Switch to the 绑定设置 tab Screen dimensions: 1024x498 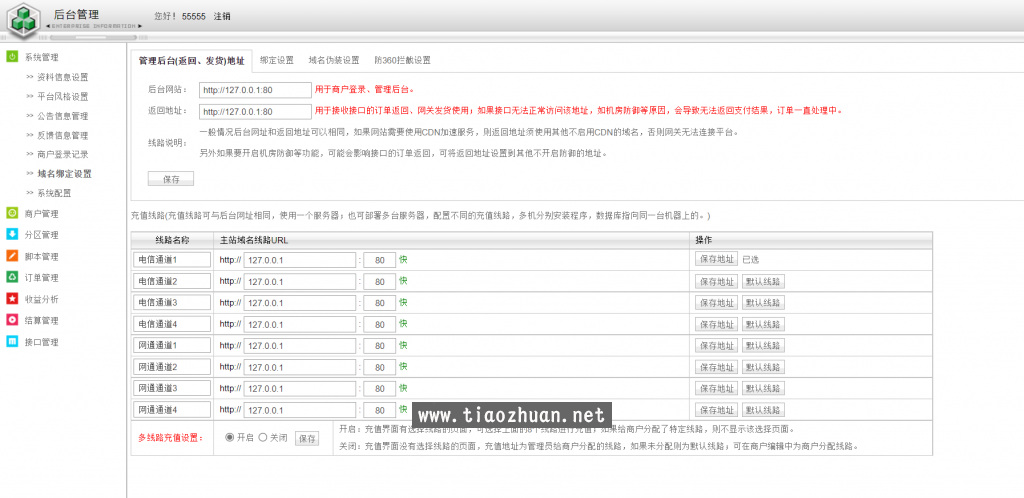(x=277, y=60)
